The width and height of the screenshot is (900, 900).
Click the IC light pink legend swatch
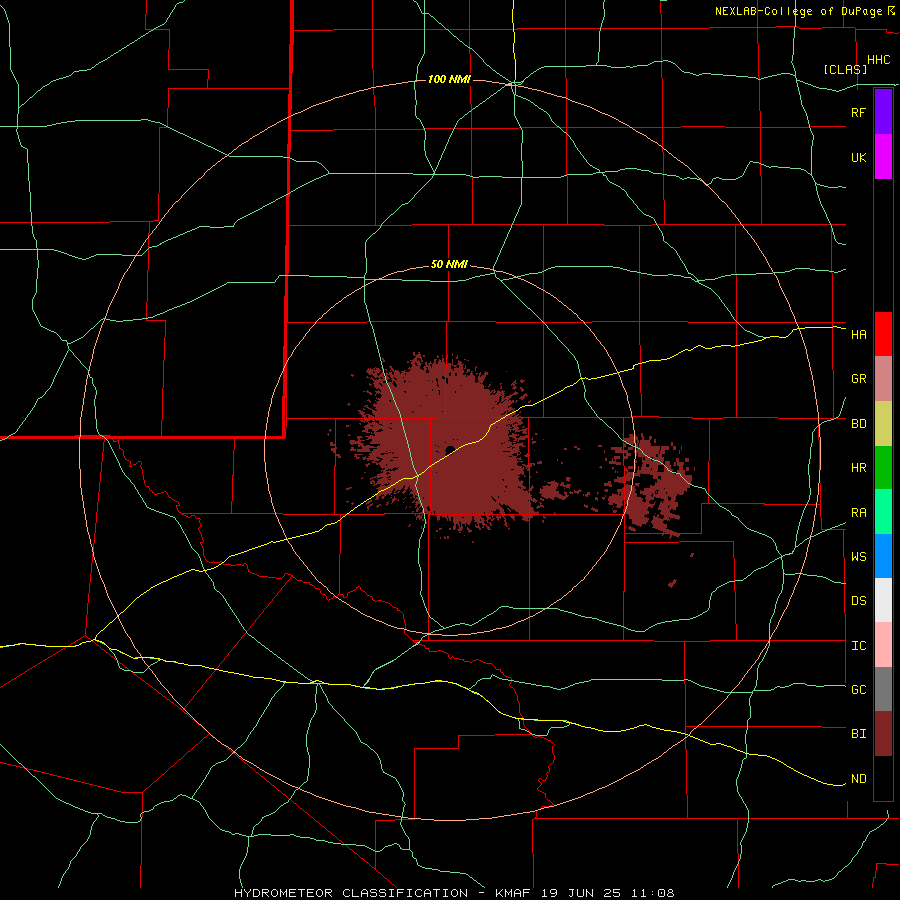point(883,645)
